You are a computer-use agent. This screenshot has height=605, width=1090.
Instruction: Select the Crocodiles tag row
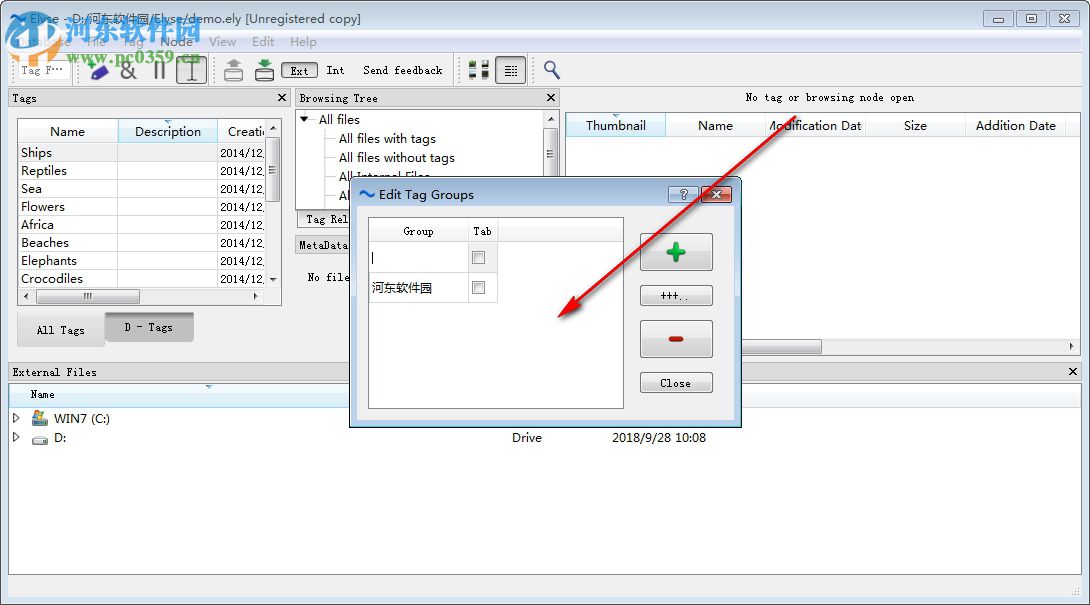(142, 279)
